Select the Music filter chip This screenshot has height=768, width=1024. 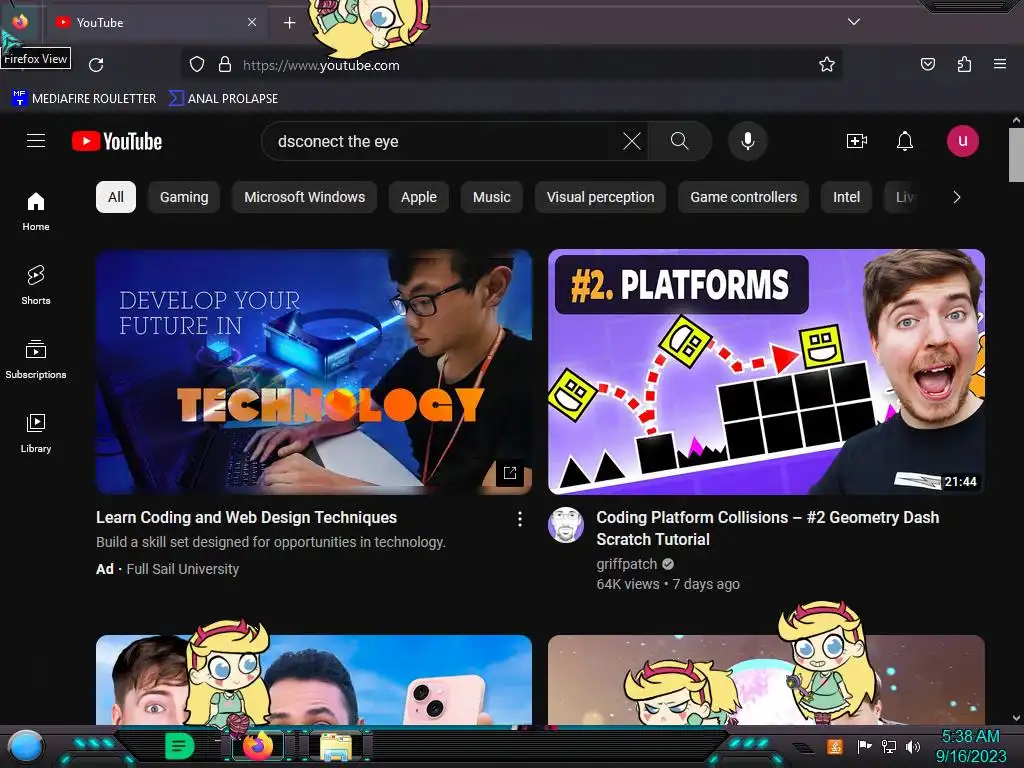click(x=492, y=197)
